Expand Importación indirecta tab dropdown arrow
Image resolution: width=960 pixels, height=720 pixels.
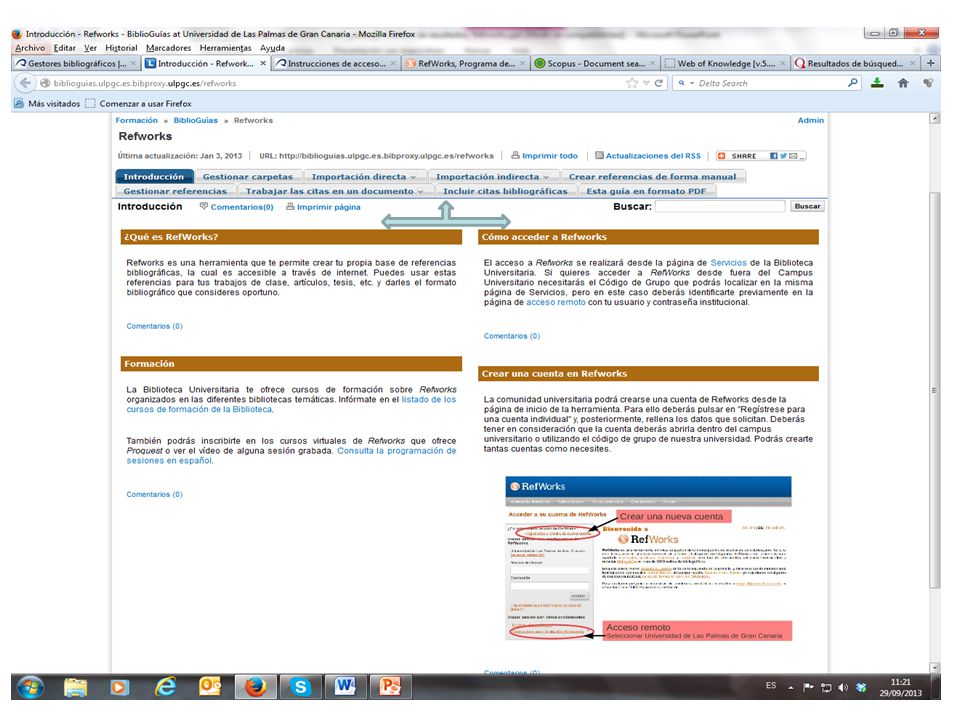pos(546,177)
